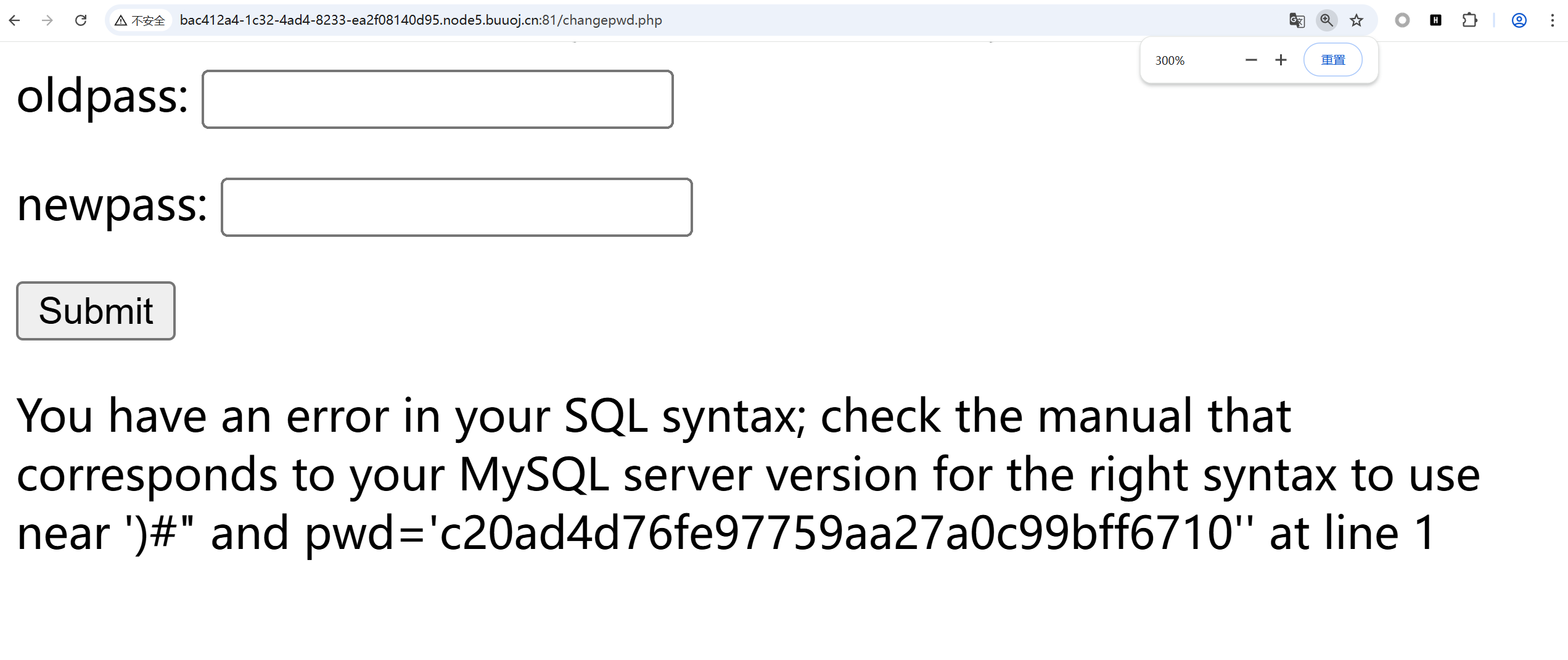The height and width of the screenshot is (660, 1568).
Task: Open the 不安全 site security warning
Action: [141, 20]
